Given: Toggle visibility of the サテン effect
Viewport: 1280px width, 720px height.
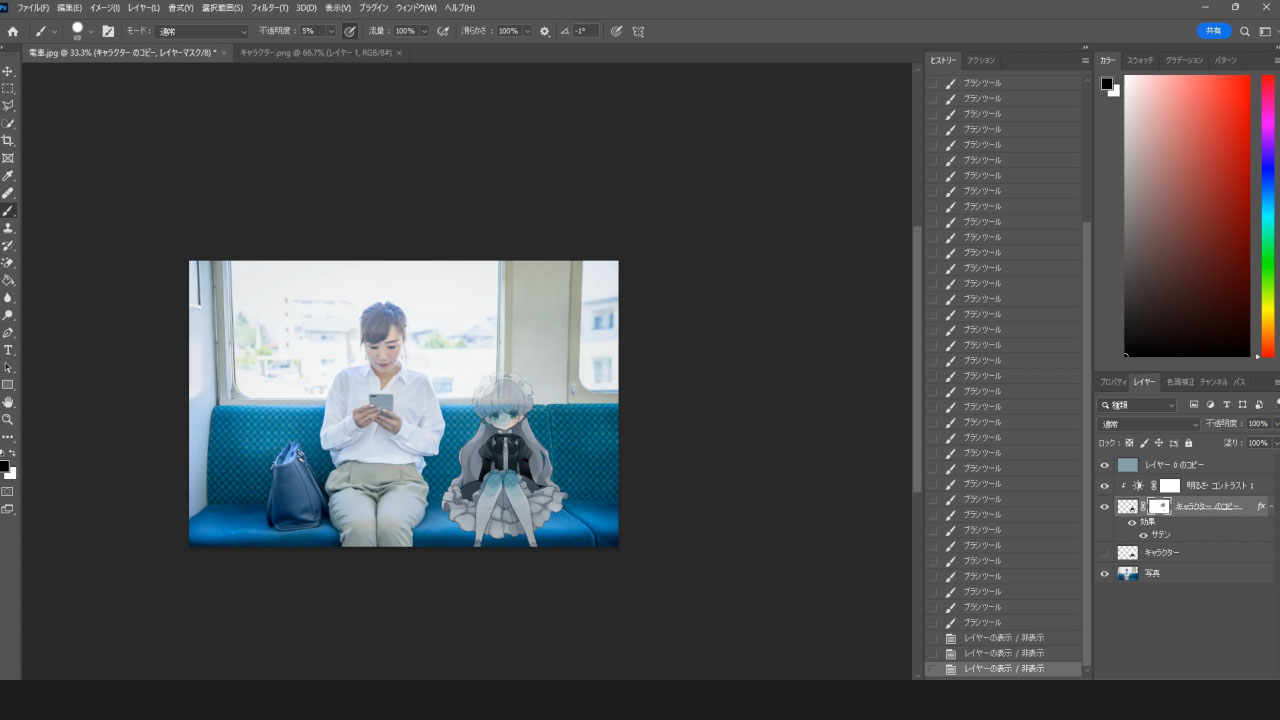Looking at the screenshot, I should [x=1143, y=535].
